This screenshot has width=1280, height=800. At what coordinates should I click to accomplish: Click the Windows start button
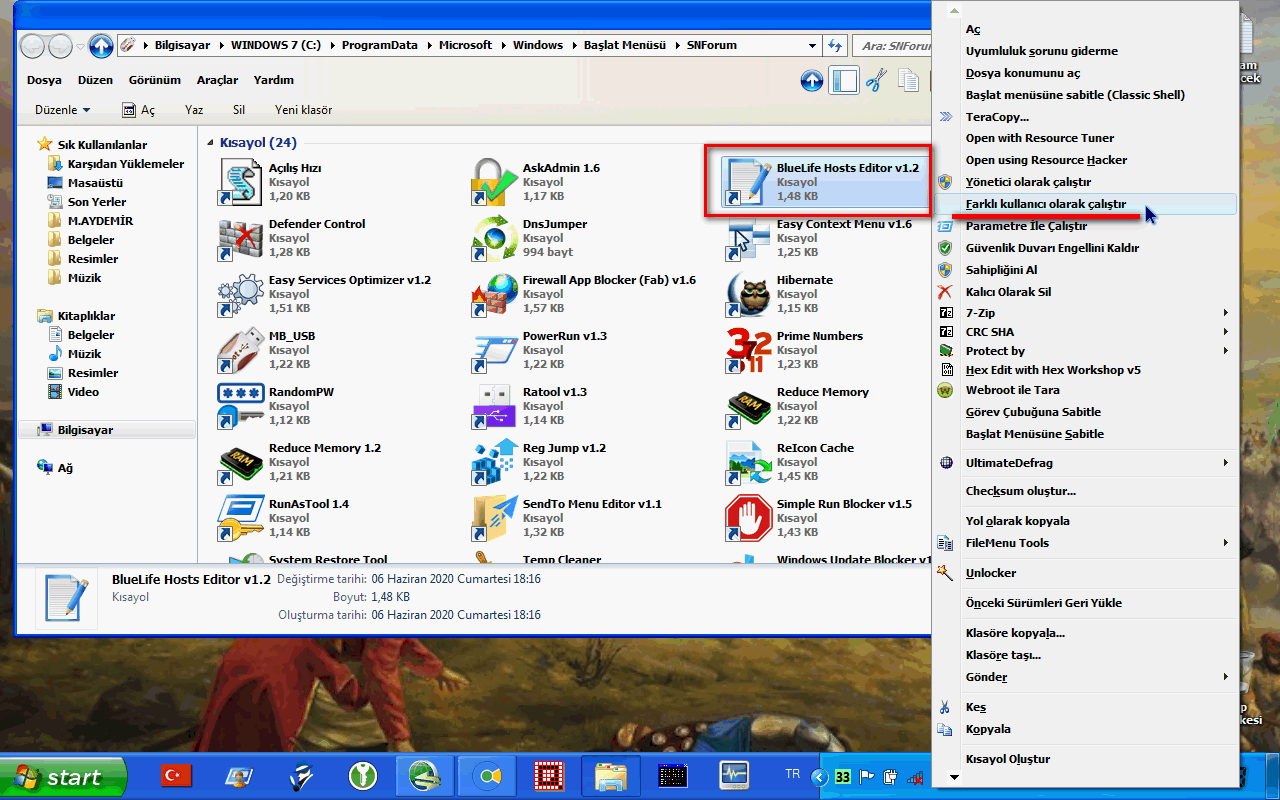[63, 776]
